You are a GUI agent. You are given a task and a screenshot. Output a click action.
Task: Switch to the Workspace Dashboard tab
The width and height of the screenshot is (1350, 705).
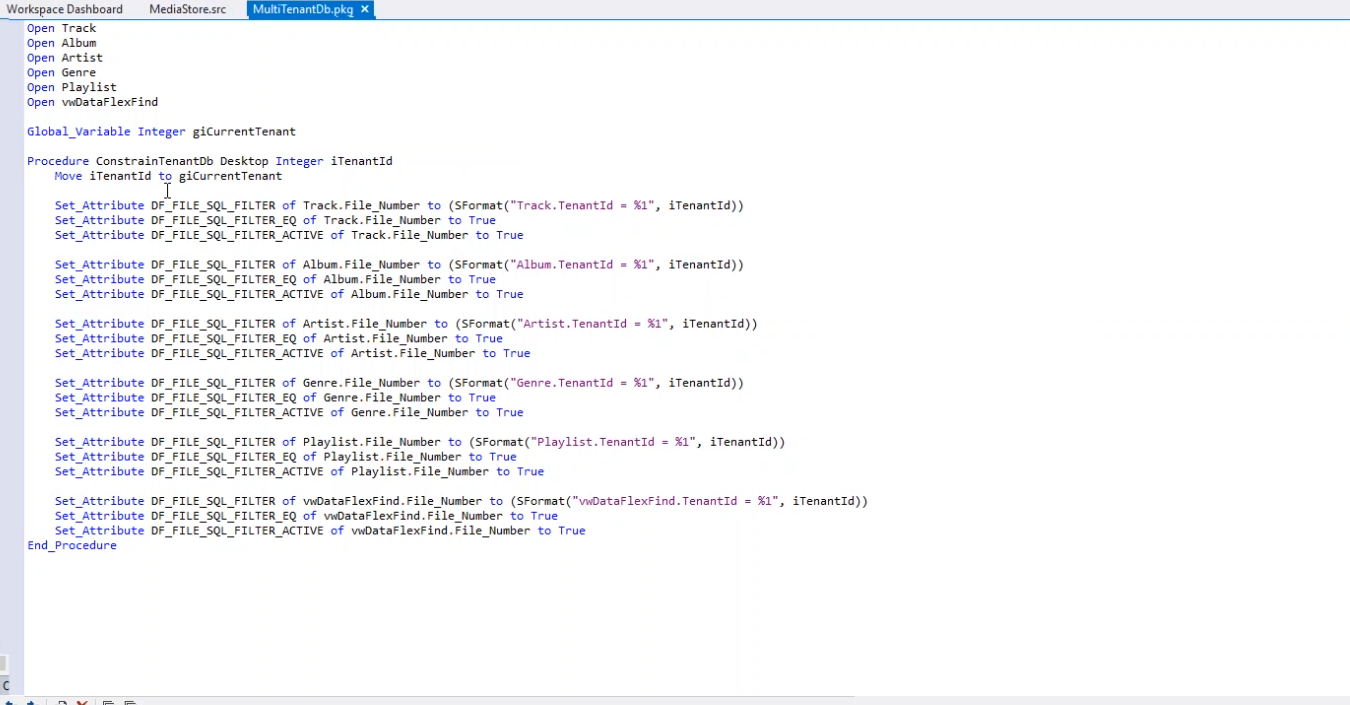(x=64, y=9)
